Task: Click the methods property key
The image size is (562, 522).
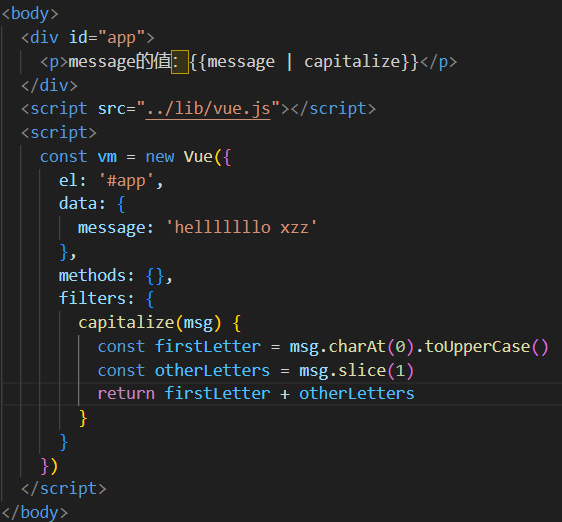Action: pyautogui.click(x=92, y=275)
